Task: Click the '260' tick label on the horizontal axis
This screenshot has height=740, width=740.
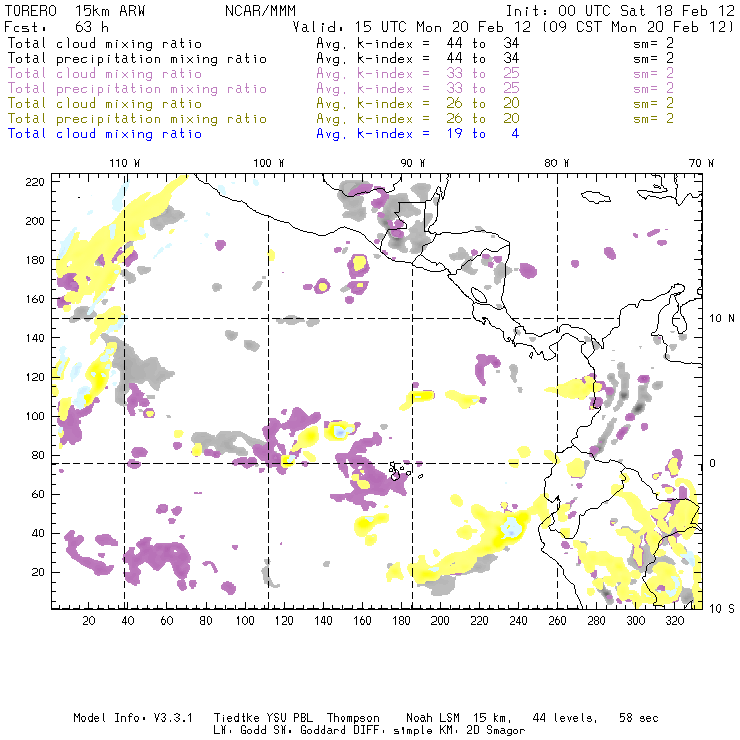Action: pyautogui.click(x=557, y=621)
